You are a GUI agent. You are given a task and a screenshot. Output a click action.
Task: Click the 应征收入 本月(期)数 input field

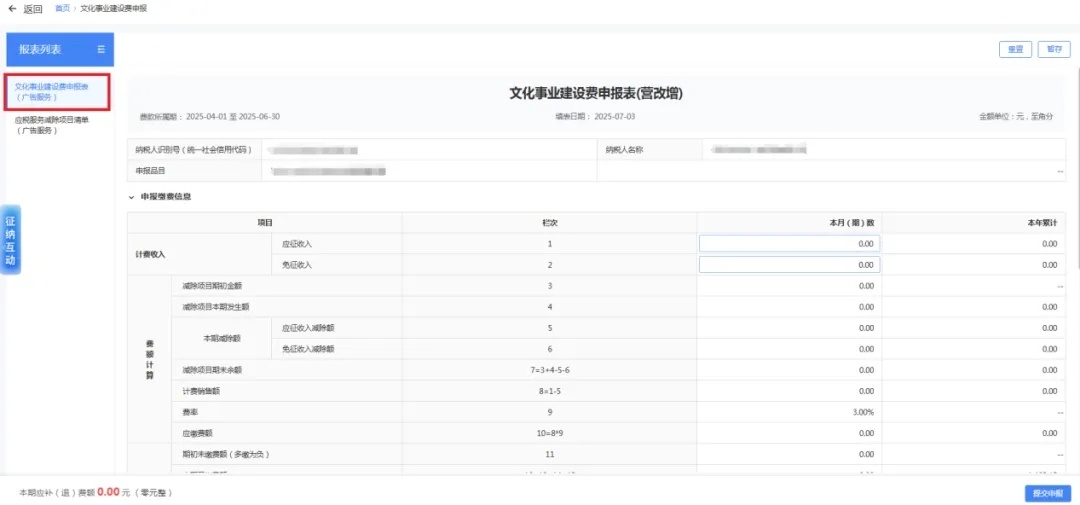click(789, 243)
